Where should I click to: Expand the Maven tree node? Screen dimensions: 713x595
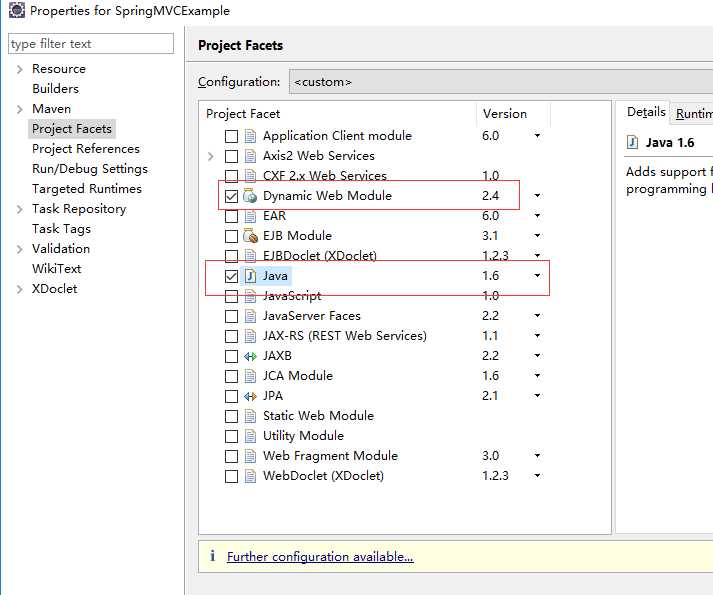pyautogui.click(x=20, y=109)
